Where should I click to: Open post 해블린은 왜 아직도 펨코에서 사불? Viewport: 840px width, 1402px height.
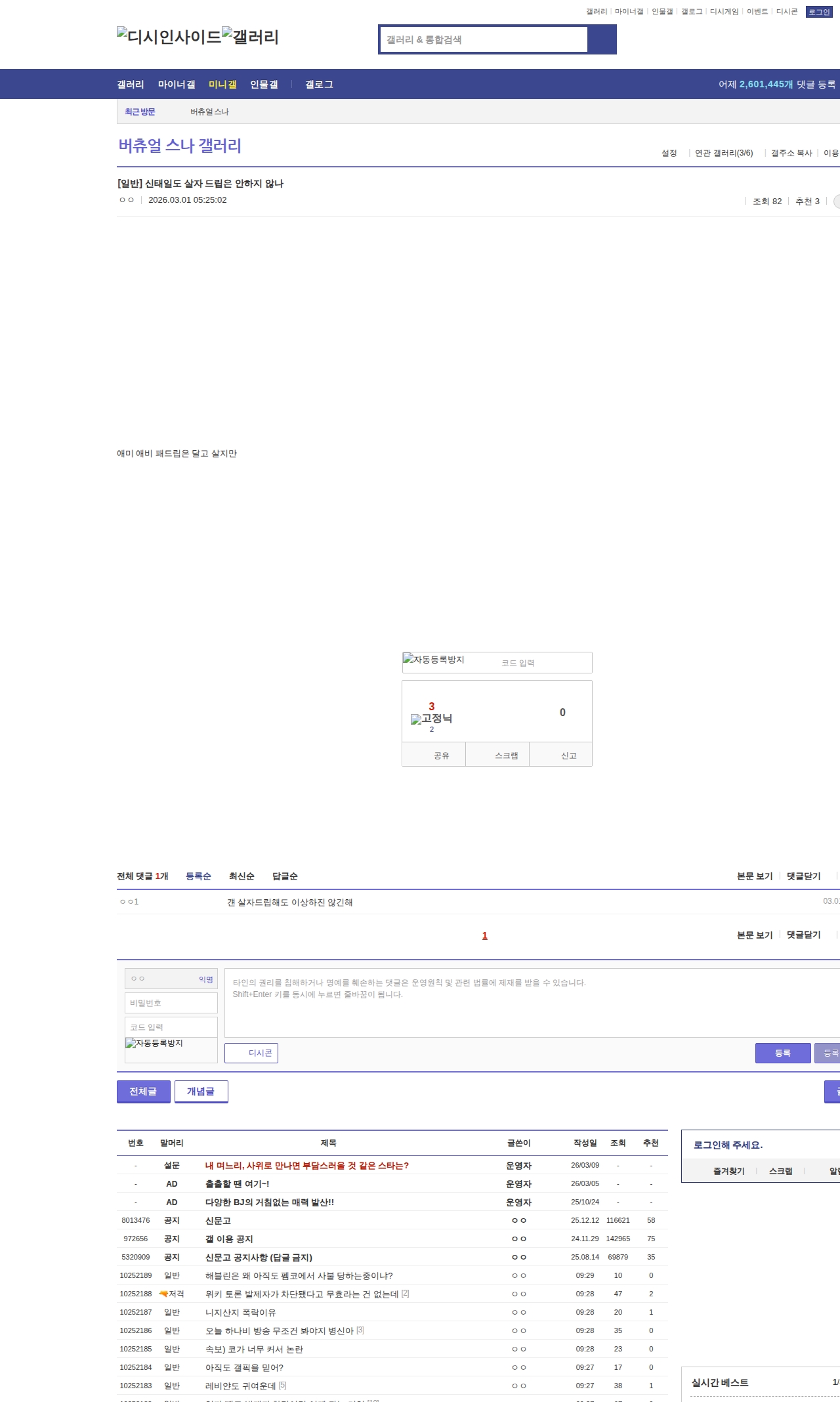(x=299, y=1276)
